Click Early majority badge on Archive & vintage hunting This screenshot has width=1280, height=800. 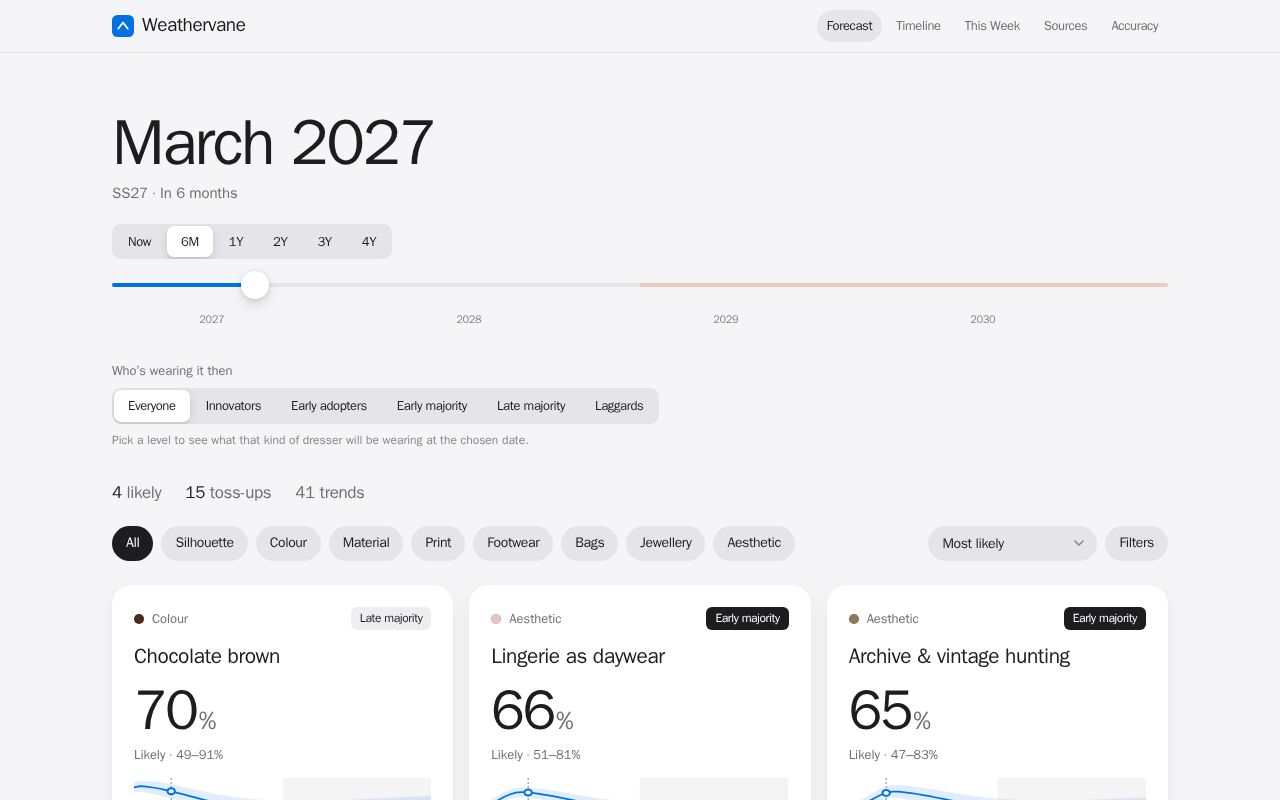[1105, 619]
